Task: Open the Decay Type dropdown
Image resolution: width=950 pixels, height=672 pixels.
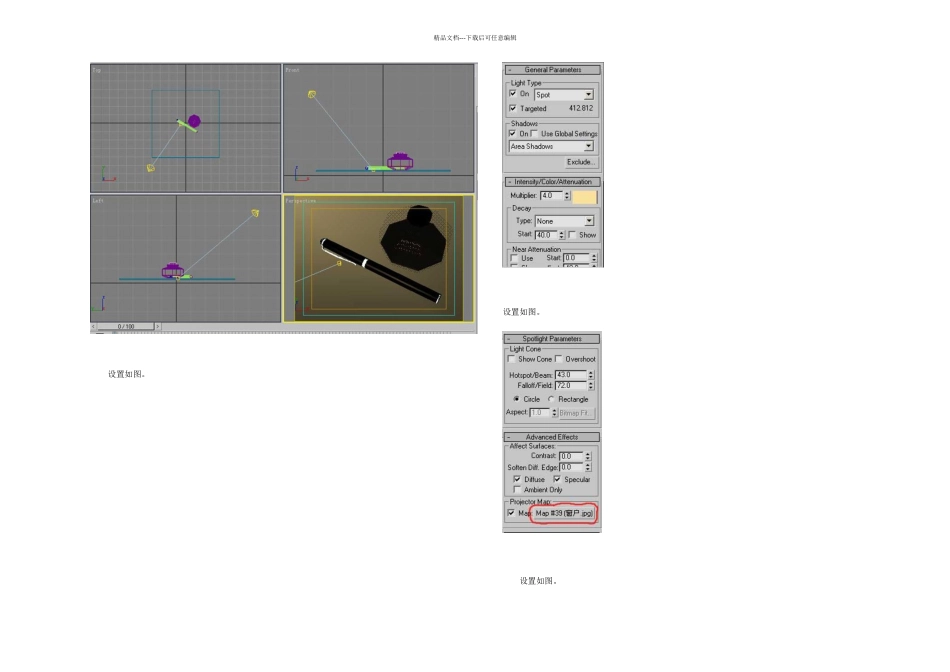Action: [x=564, y=221]
